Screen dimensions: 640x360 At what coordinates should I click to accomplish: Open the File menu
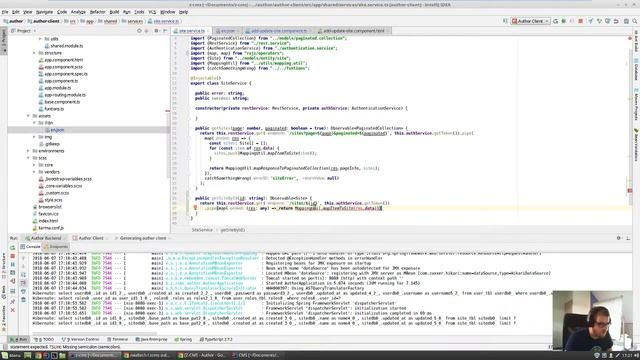[5, 12]
